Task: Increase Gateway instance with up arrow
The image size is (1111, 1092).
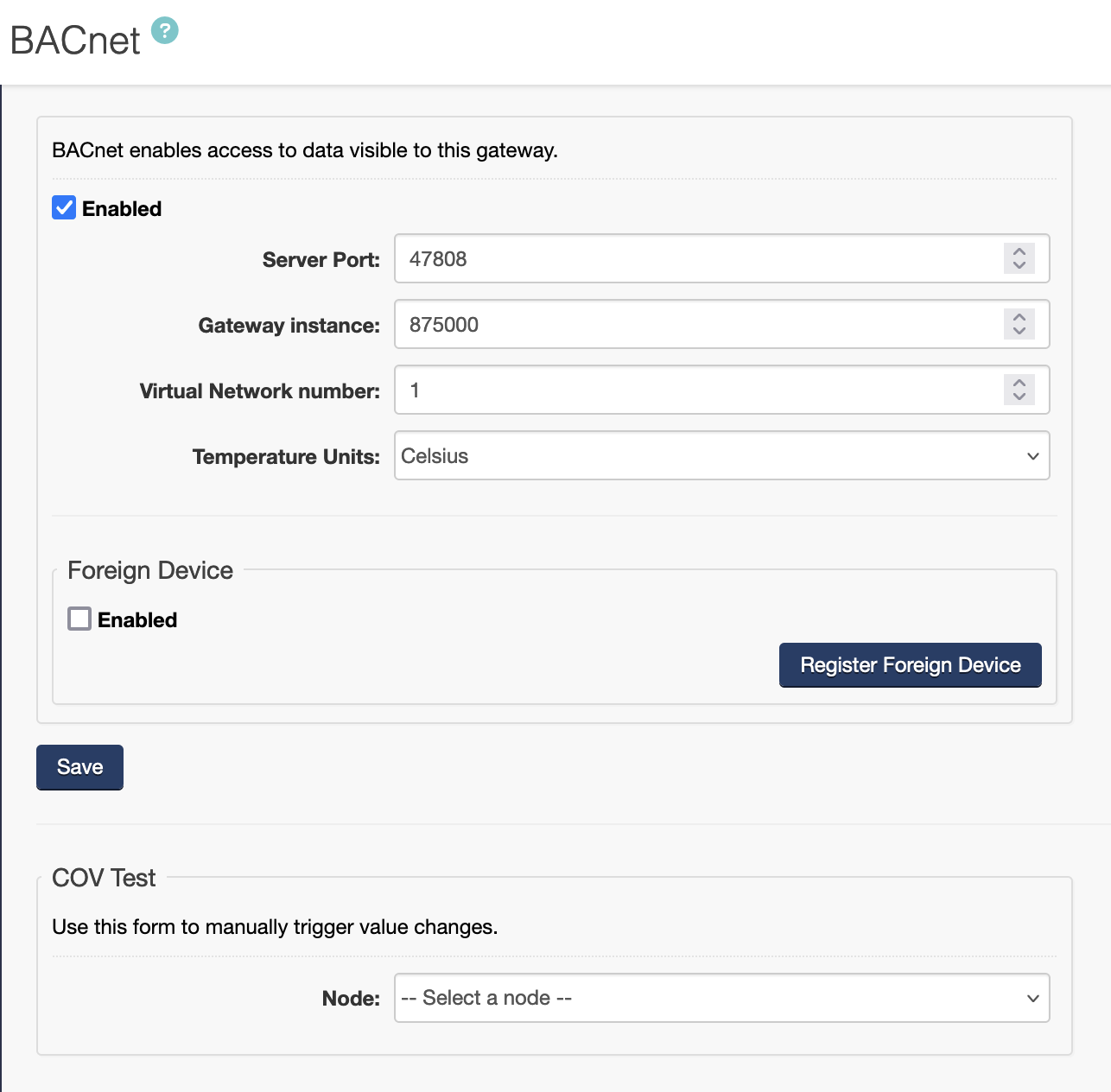Action: tap(1019, 317)
